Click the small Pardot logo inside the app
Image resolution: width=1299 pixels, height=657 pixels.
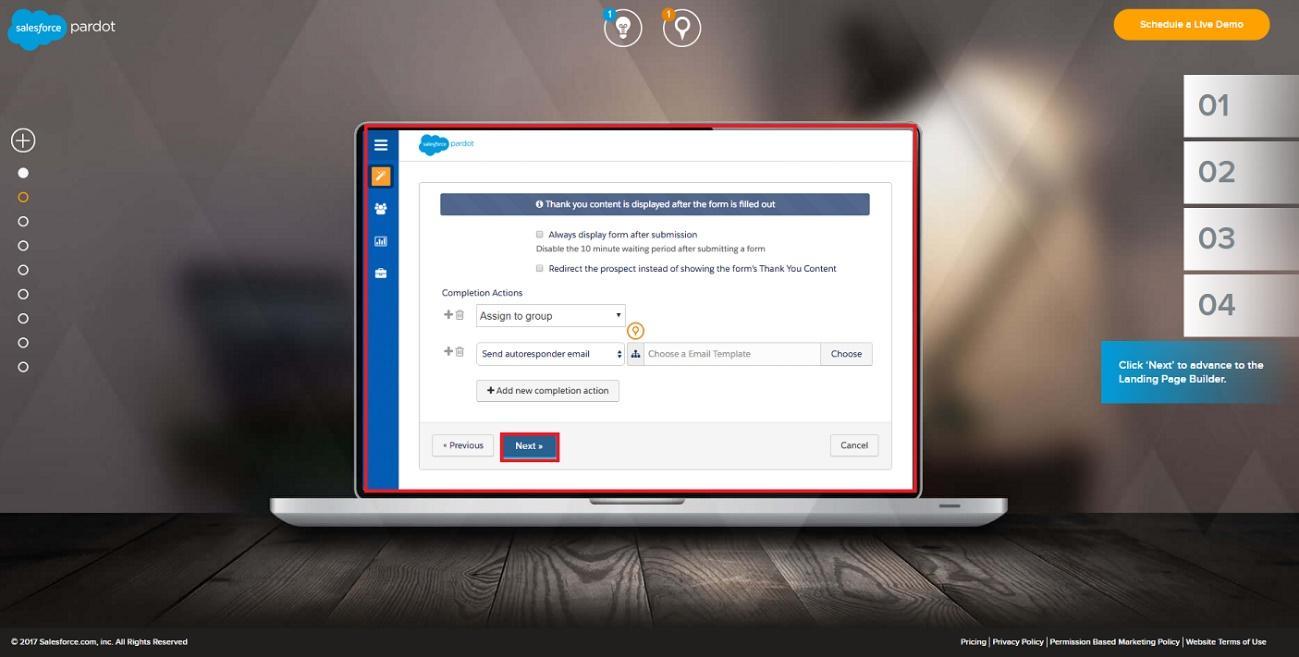coord(446,144)
